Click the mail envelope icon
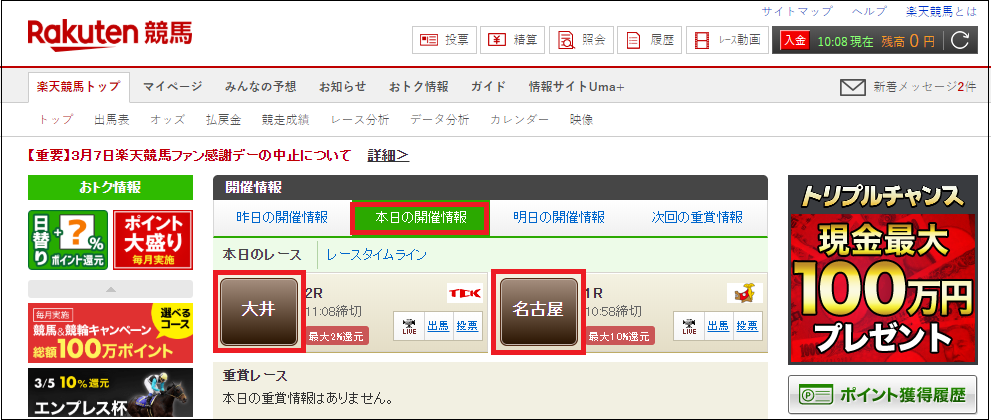Image resolution: width=991 pixels, height=420 pixels. point(853,87)
